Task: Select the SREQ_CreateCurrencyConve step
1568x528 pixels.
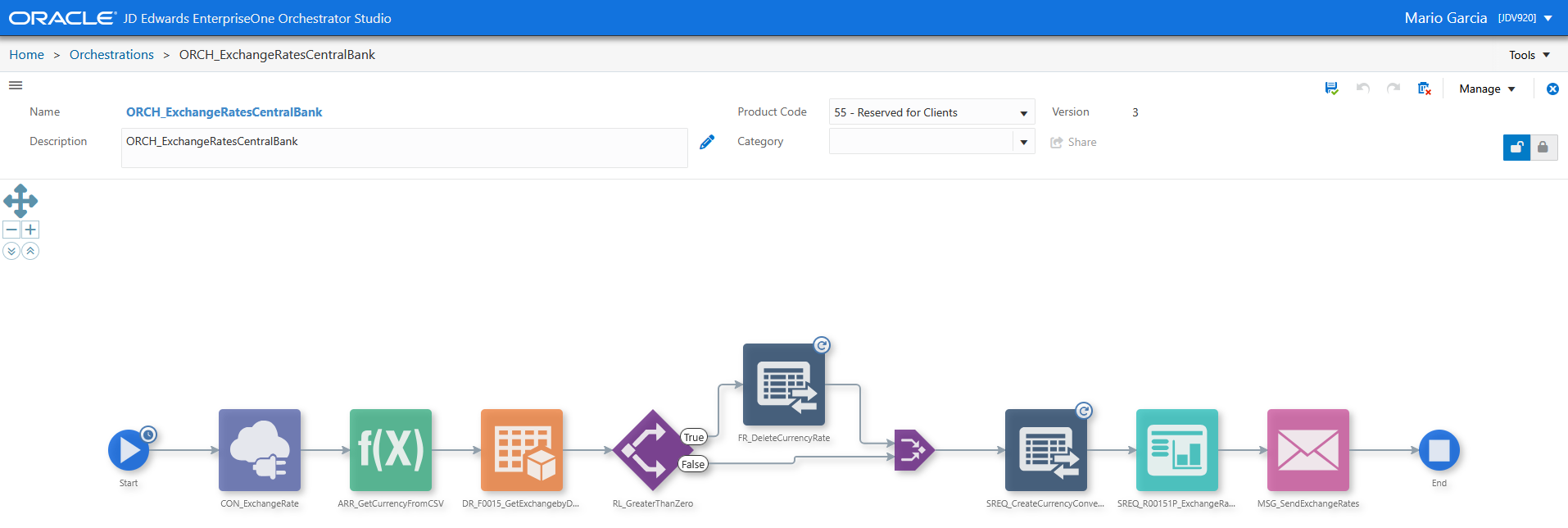Action: pyautogui.click(x=1046, y=450)
